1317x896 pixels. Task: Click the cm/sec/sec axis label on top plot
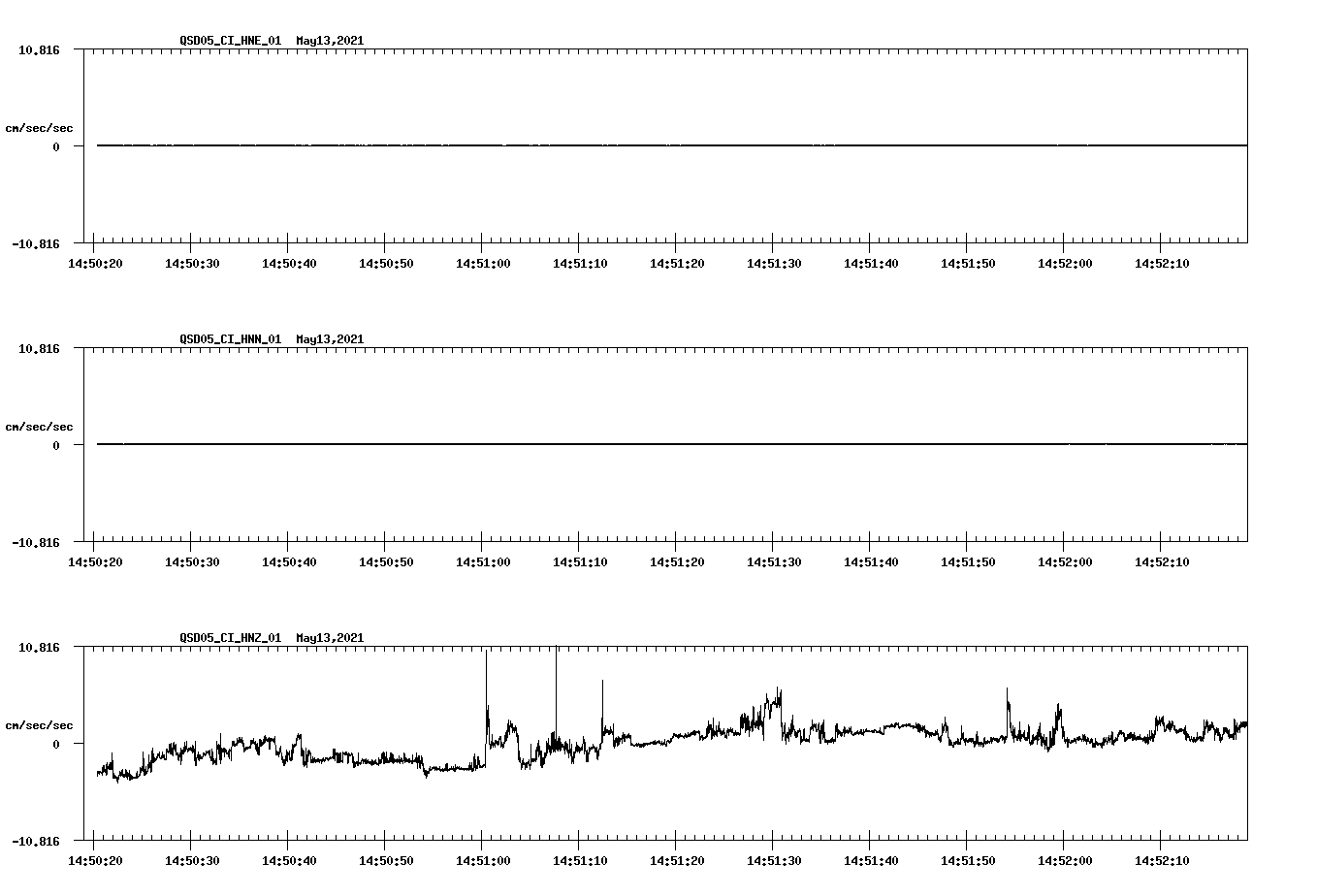[x=41, y=126]
